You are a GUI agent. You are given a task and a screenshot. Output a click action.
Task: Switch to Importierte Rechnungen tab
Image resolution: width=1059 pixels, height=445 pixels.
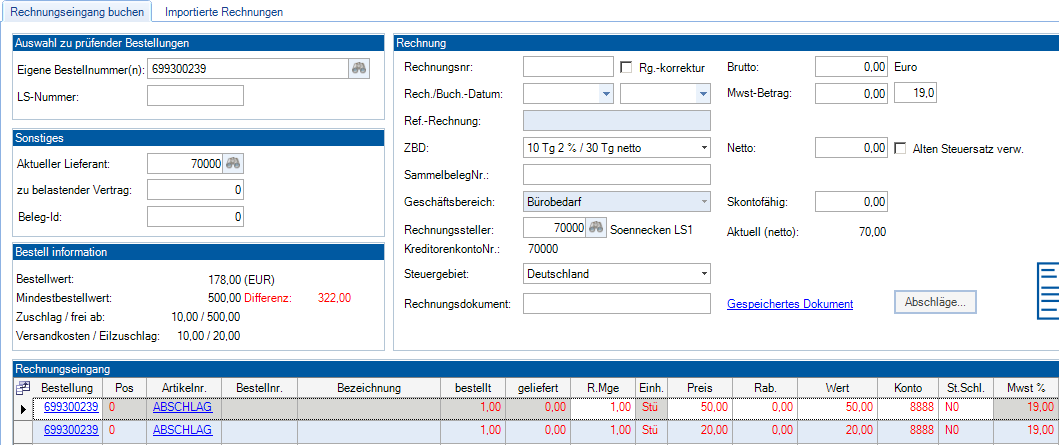tap(224, 12)
